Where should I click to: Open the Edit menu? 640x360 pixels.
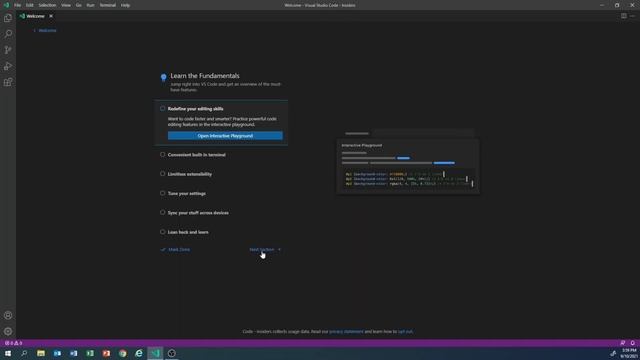(x=30, y=5)
